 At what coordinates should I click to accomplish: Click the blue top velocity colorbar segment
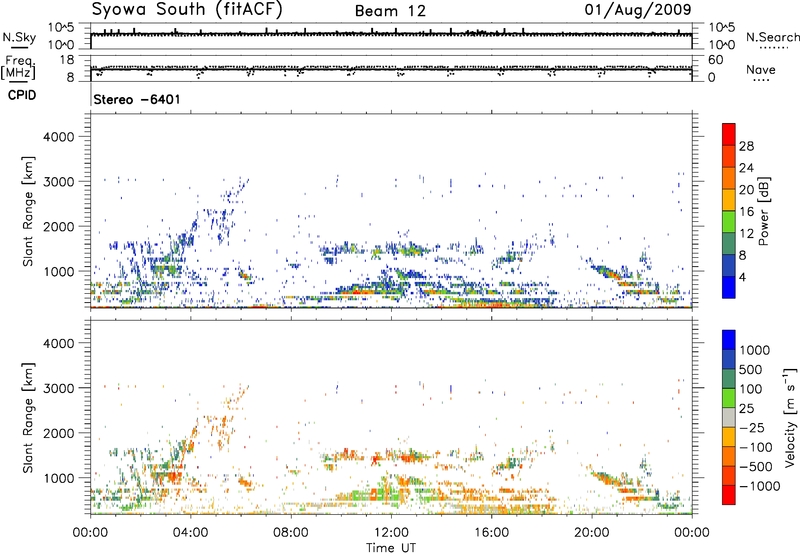coord(729,340)
